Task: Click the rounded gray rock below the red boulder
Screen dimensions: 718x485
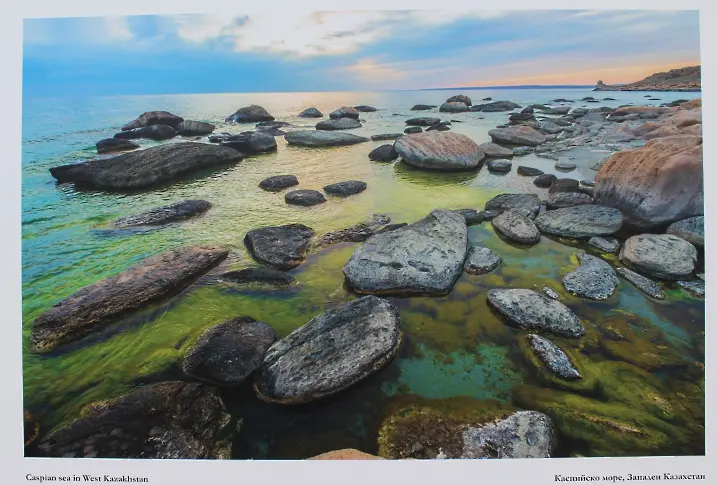Action: (x=657, y=254)
